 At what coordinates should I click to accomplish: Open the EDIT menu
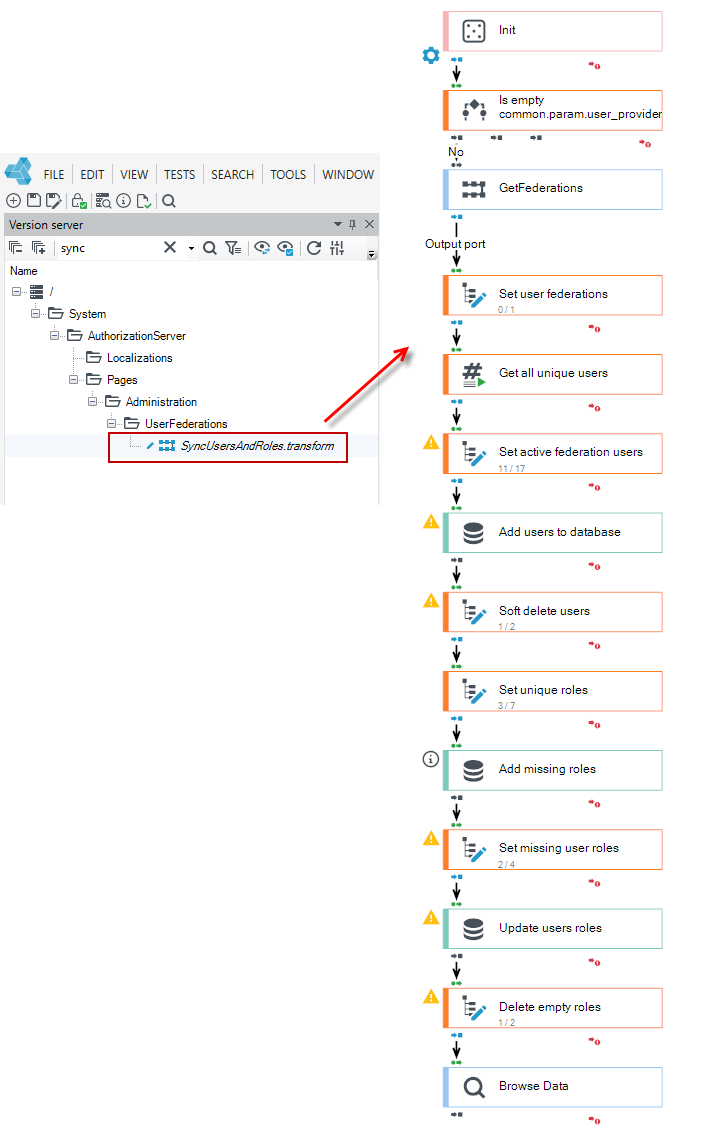[x=92, y=174]
